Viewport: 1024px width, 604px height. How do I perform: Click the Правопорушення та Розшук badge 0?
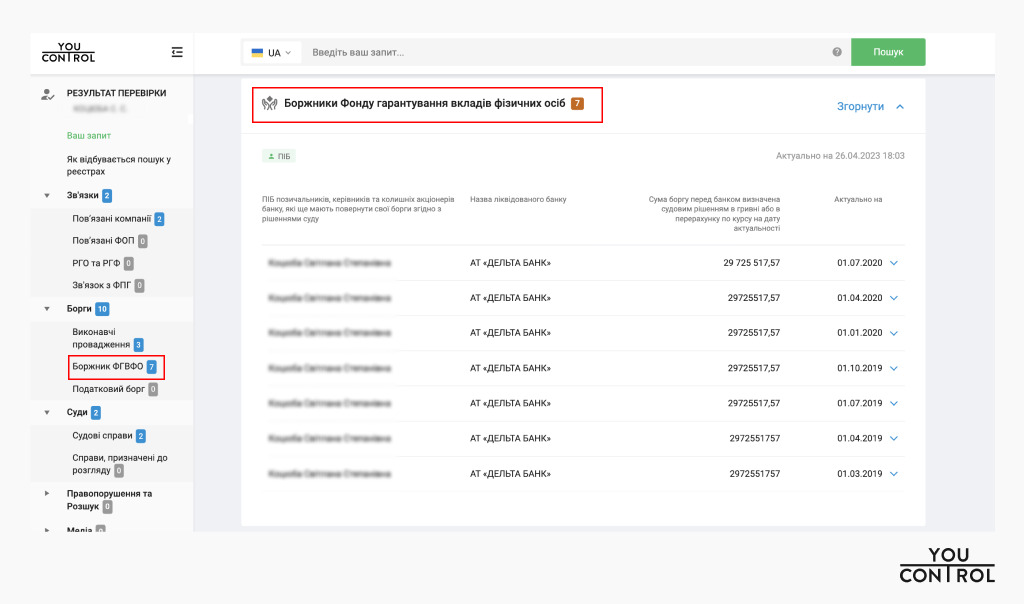pyautogui.click(x=107, y=507)
